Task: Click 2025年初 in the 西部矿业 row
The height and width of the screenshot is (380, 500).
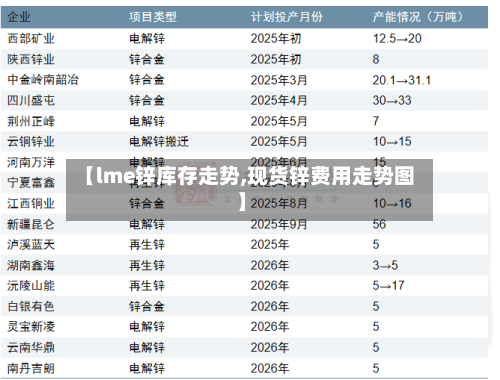Action: tap(276, 39)
